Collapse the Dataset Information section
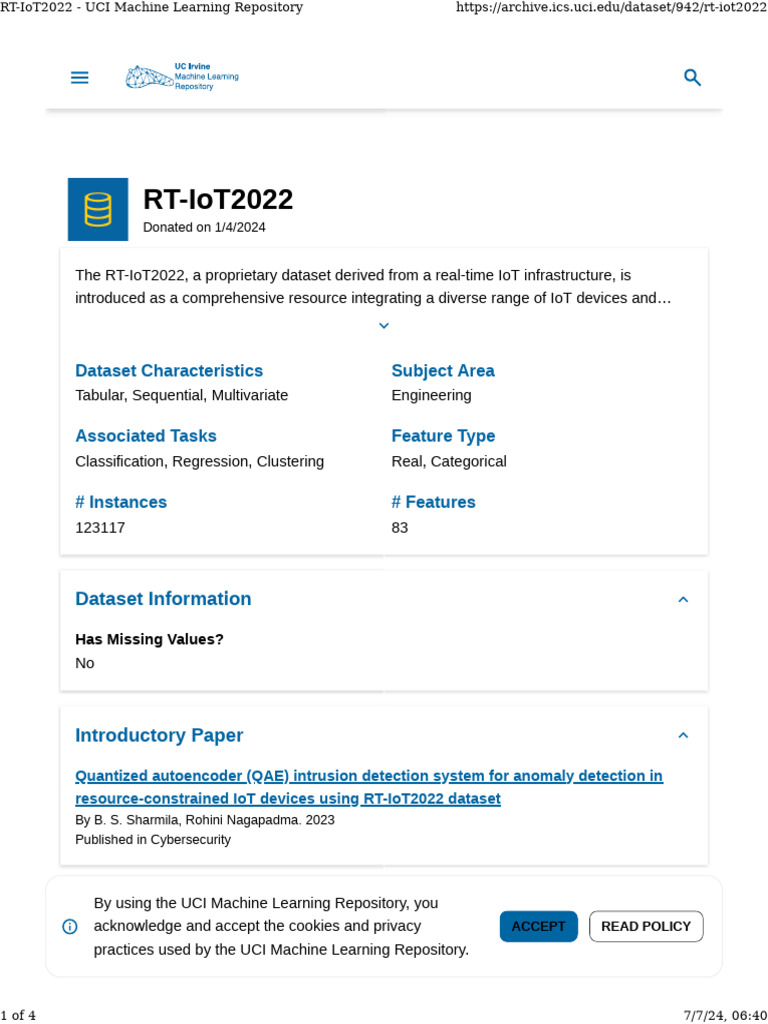The image size is (768, 1024). point(683,600)
